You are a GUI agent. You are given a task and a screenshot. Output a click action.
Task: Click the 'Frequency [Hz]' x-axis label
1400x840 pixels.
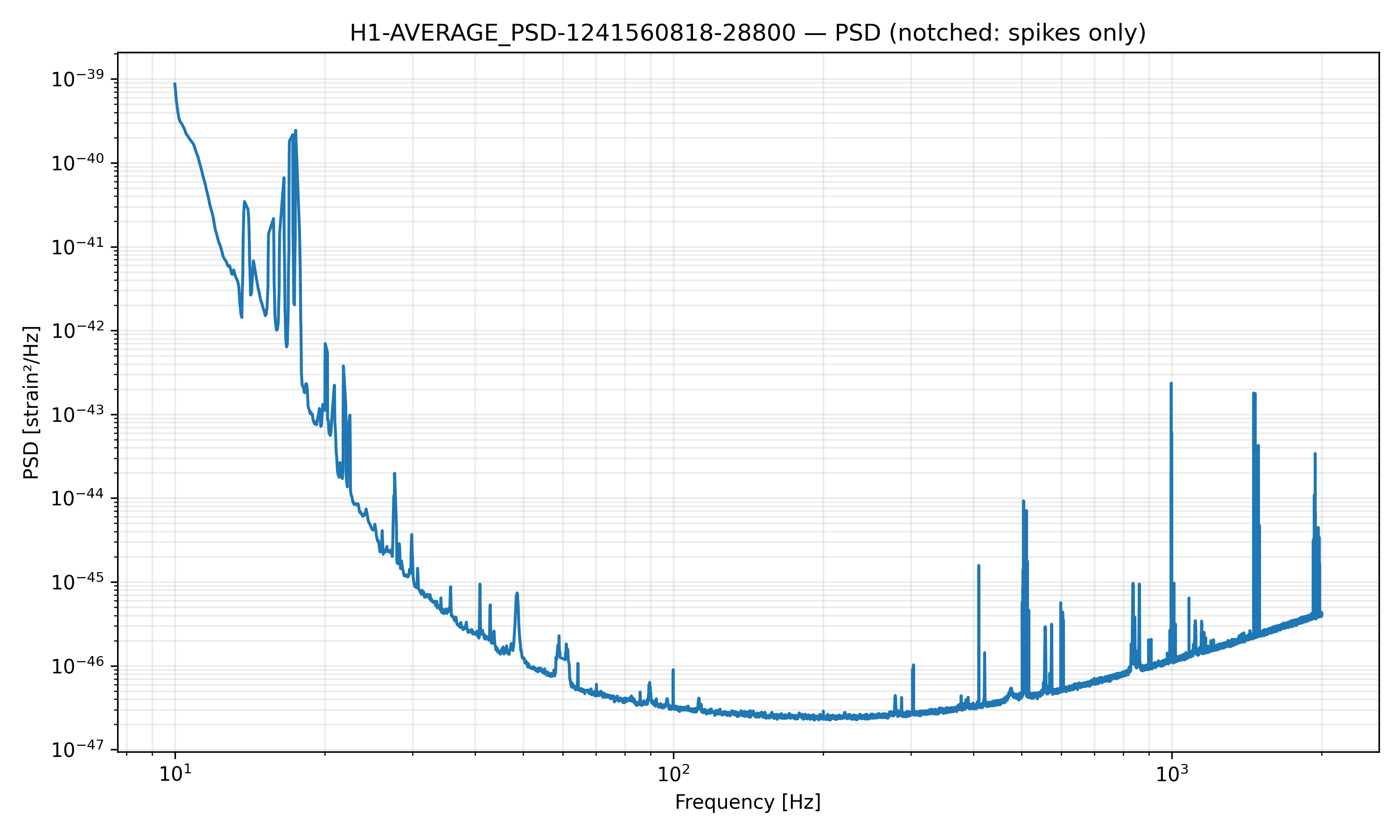748,802
